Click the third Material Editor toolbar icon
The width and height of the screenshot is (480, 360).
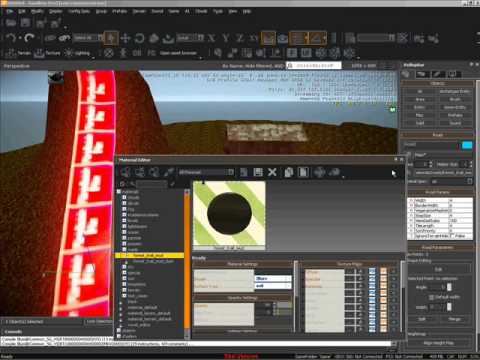point(154,172)
